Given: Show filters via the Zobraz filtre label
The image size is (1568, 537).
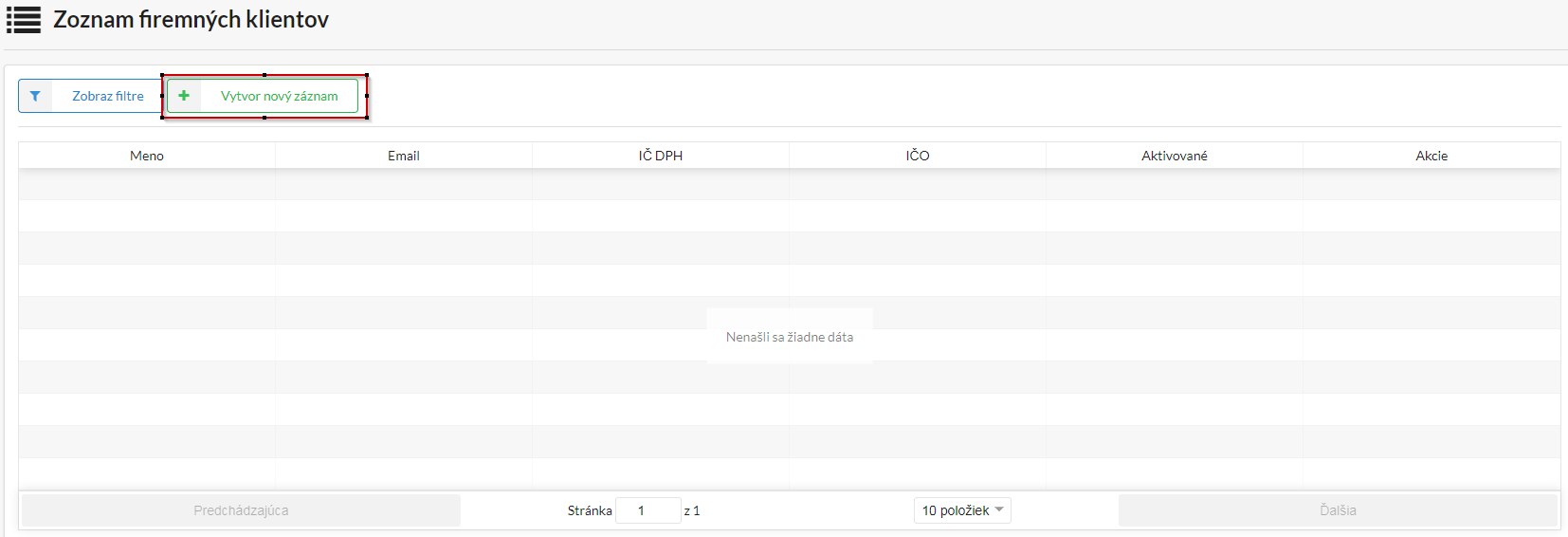Looking at the screenshot, I should pyautogui.click(x=108, y=96).
